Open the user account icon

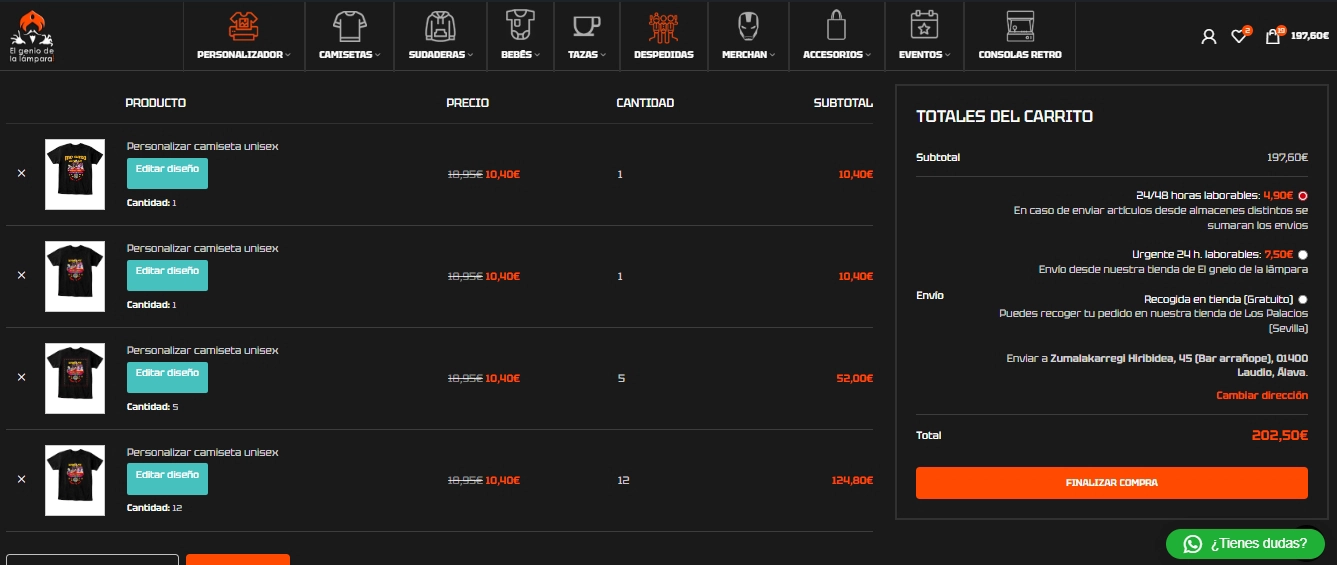(1209, 37)
